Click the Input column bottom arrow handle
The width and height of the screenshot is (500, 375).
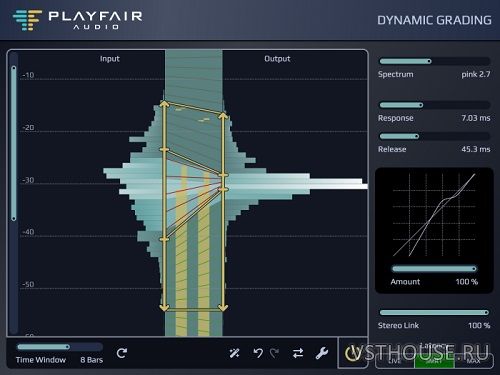164,307
